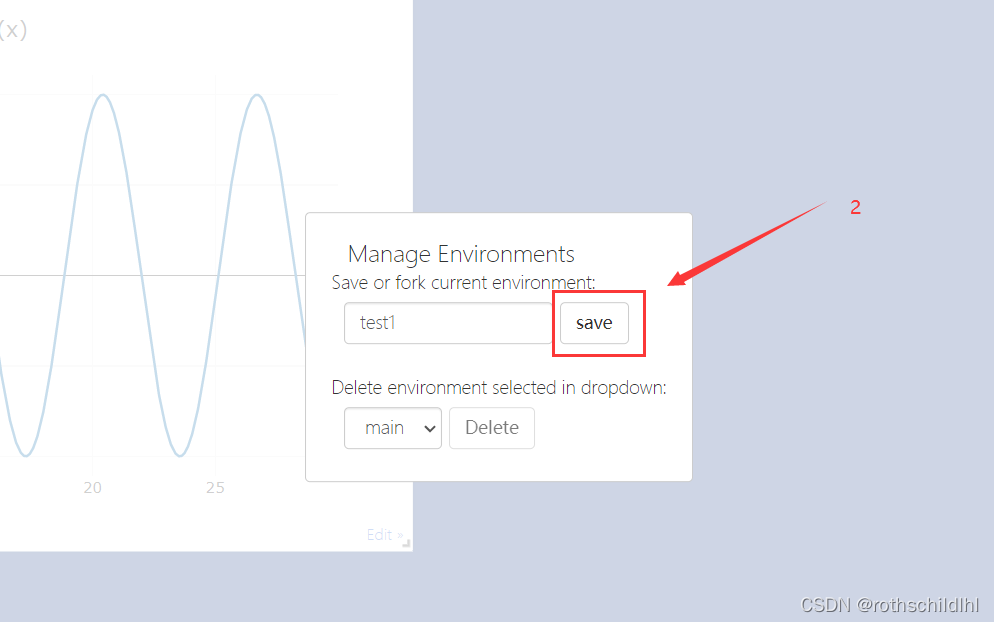994x622 pixels.
Task: Click the x-axis tick label 25
Action: [x=215, y=488]
